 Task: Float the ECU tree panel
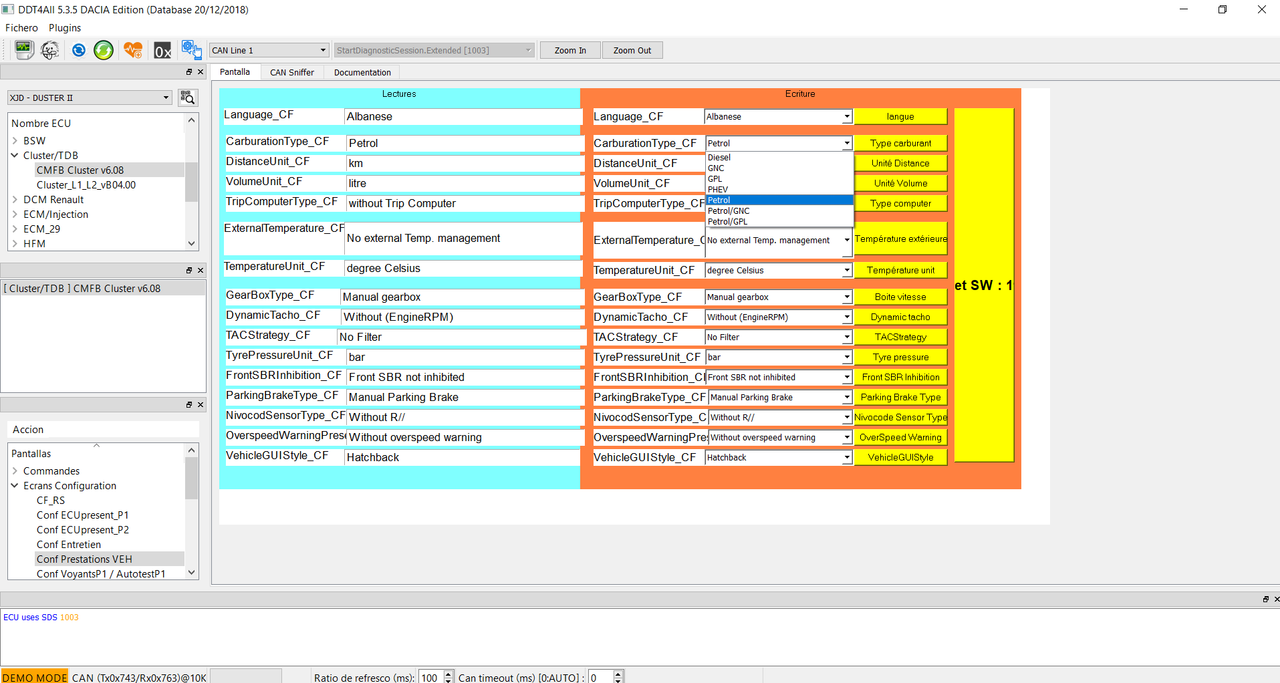click(x=189, y=72)
